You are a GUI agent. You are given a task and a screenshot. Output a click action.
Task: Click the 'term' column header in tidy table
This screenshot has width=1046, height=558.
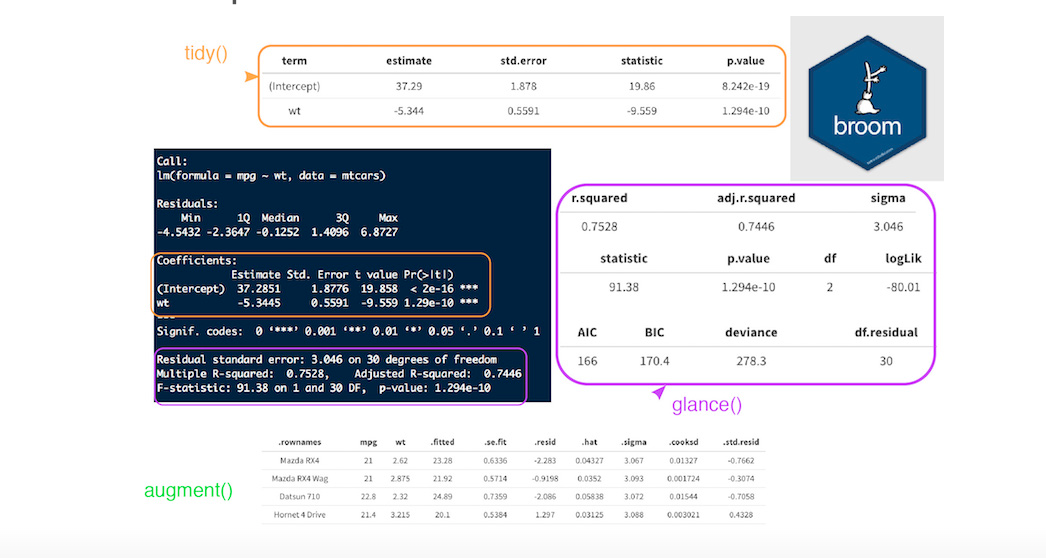click(294, 61)
